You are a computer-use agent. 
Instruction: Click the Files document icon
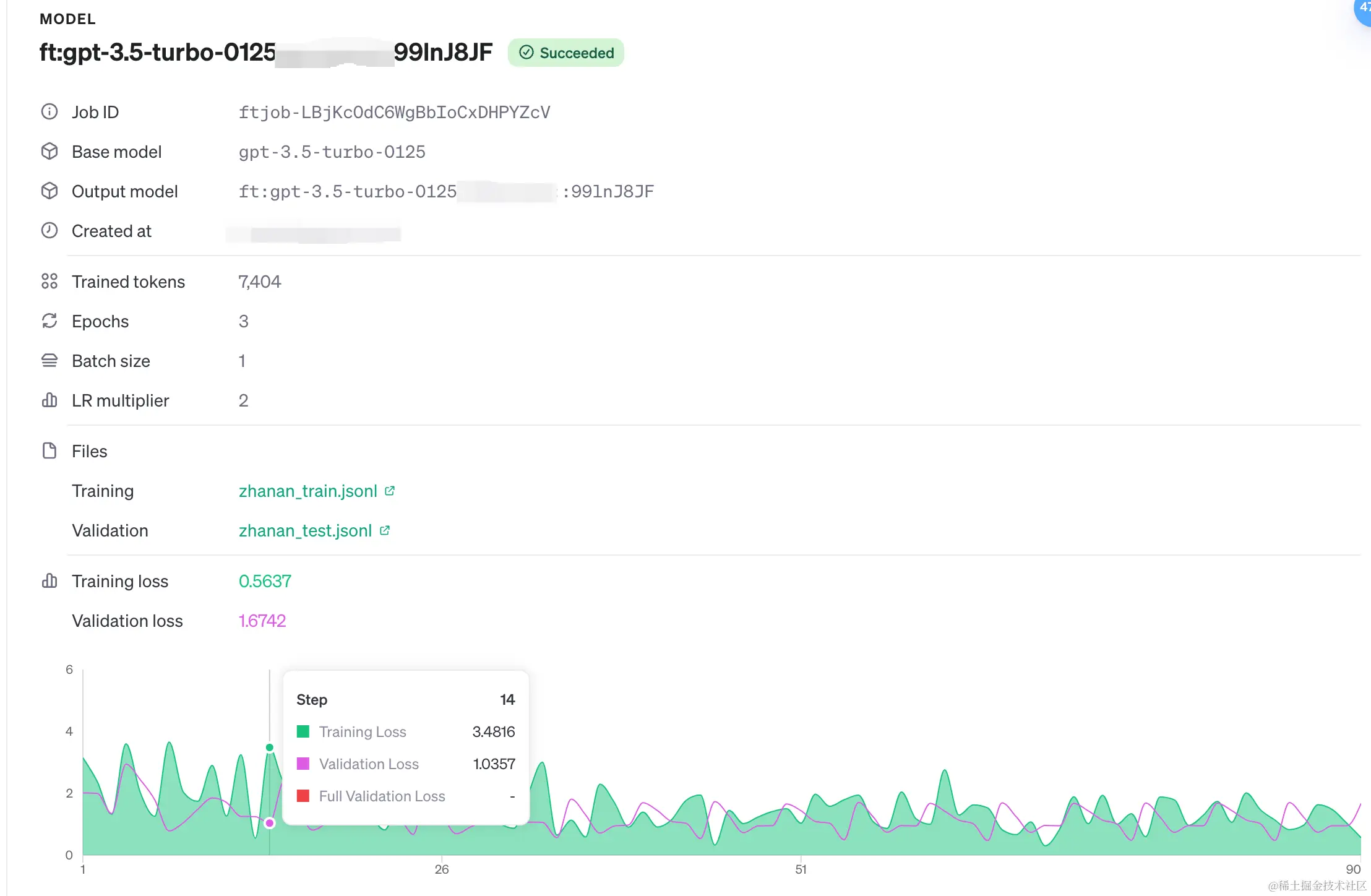pos(49,451)
